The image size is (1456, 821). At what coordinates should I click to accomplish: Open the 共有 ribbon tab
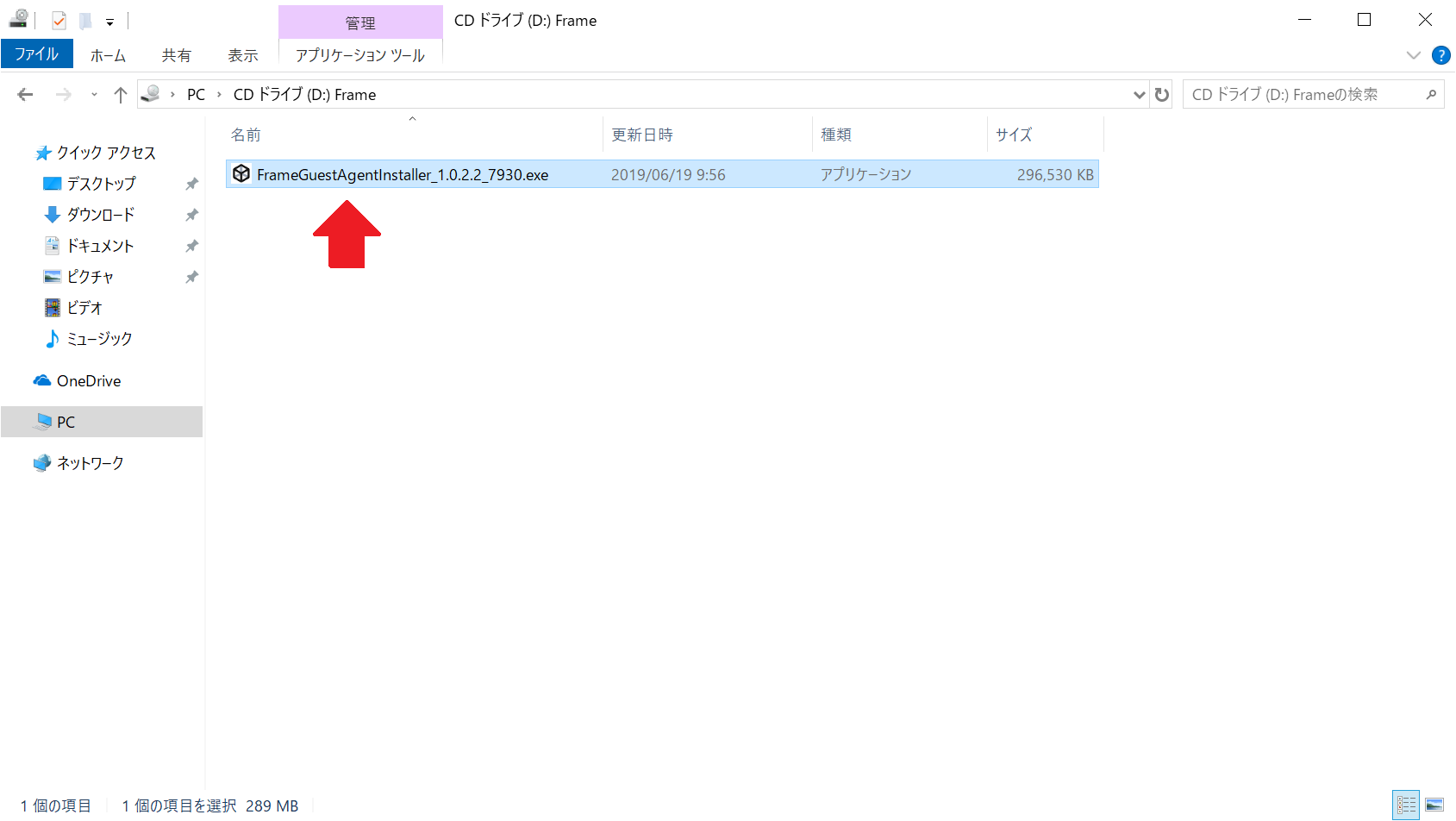177,55
